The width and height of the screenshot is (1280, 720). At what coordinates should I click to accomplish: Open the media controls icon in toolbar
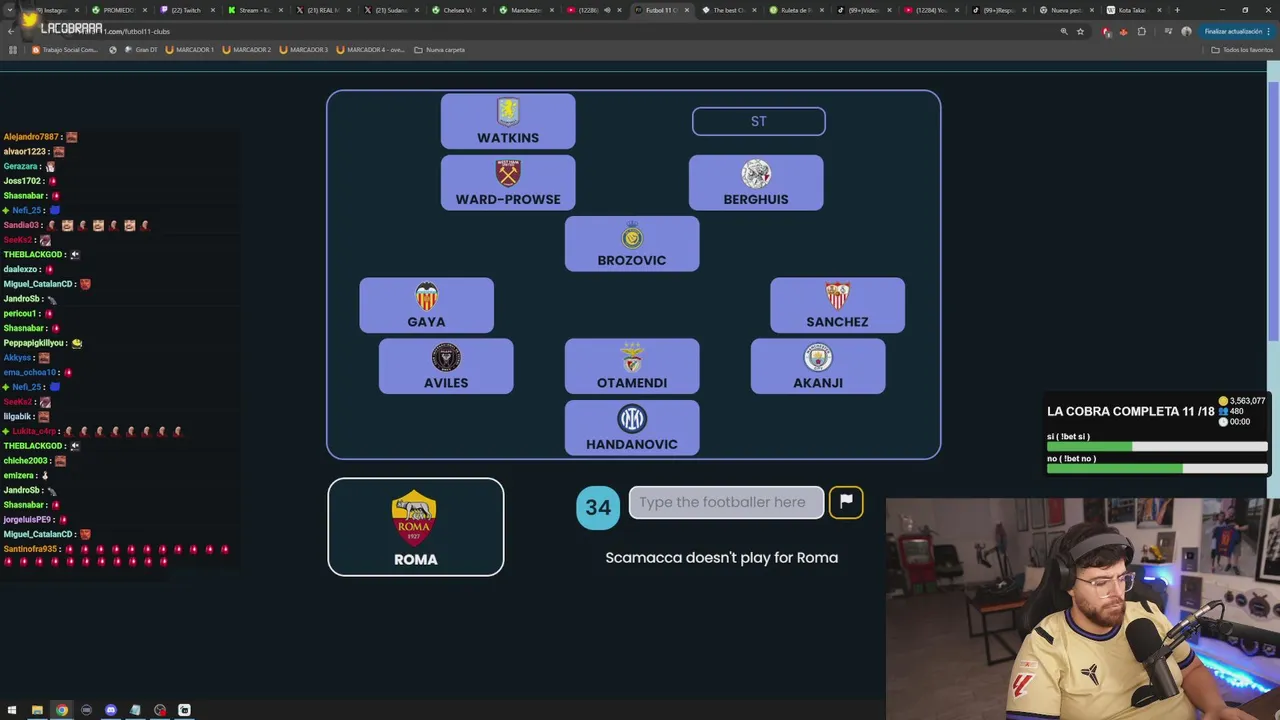click(1168, 31)
